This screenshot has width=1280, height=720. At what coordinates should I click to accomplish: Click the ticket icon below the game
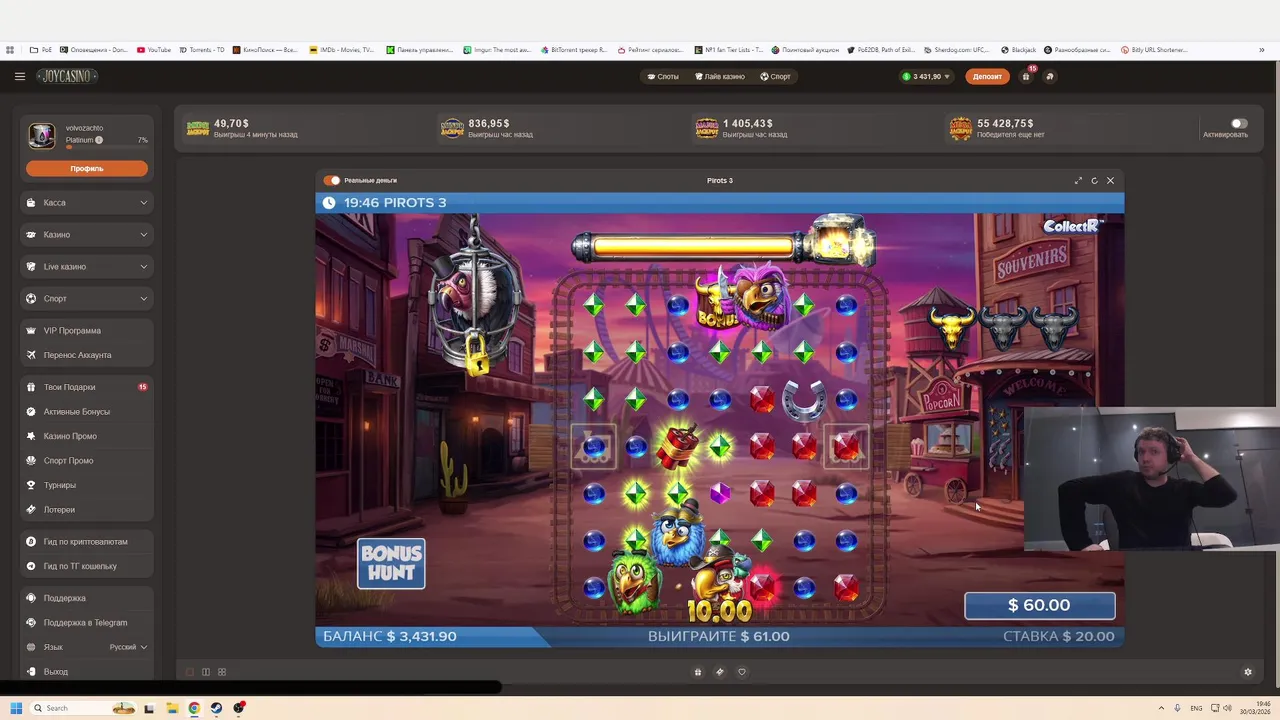click(719, 672)
